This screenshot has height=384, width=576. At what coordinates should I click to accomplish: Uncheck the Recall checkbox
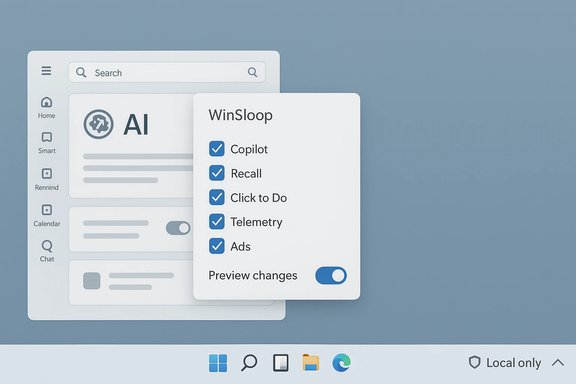pyautogui.click(x=217, y=173)
